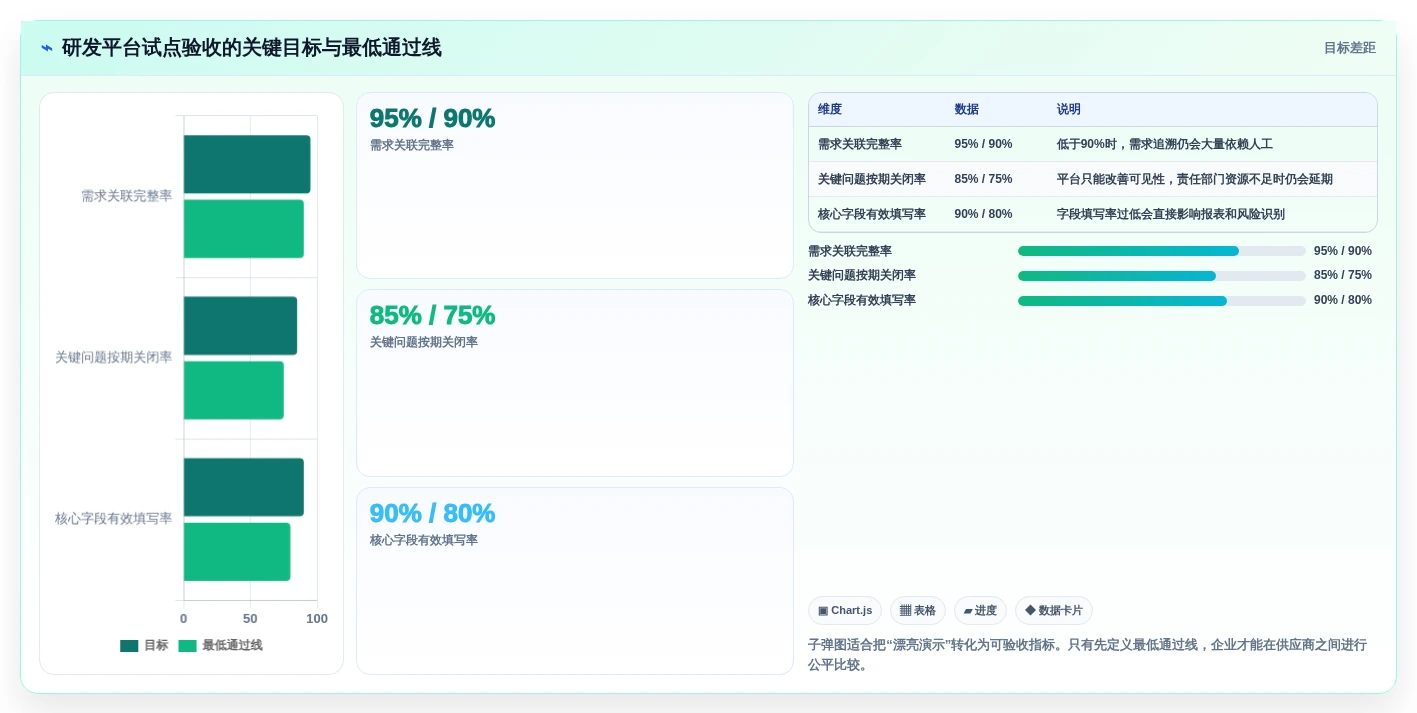Click the description starting 低于90%时
Screen dimensions: 1417x713
click(1164, 144)
